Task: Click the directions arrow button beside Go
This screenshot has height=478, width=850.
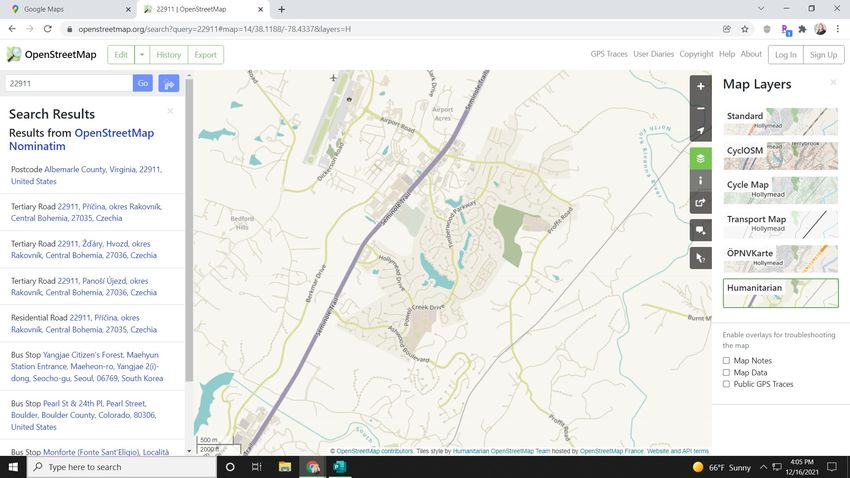Action: click(169, 83)
